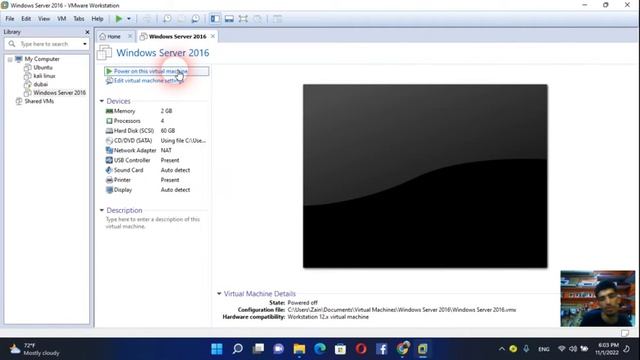Open taskbar Search
Screen dimensions: 640x360
[x=238, y=349]
